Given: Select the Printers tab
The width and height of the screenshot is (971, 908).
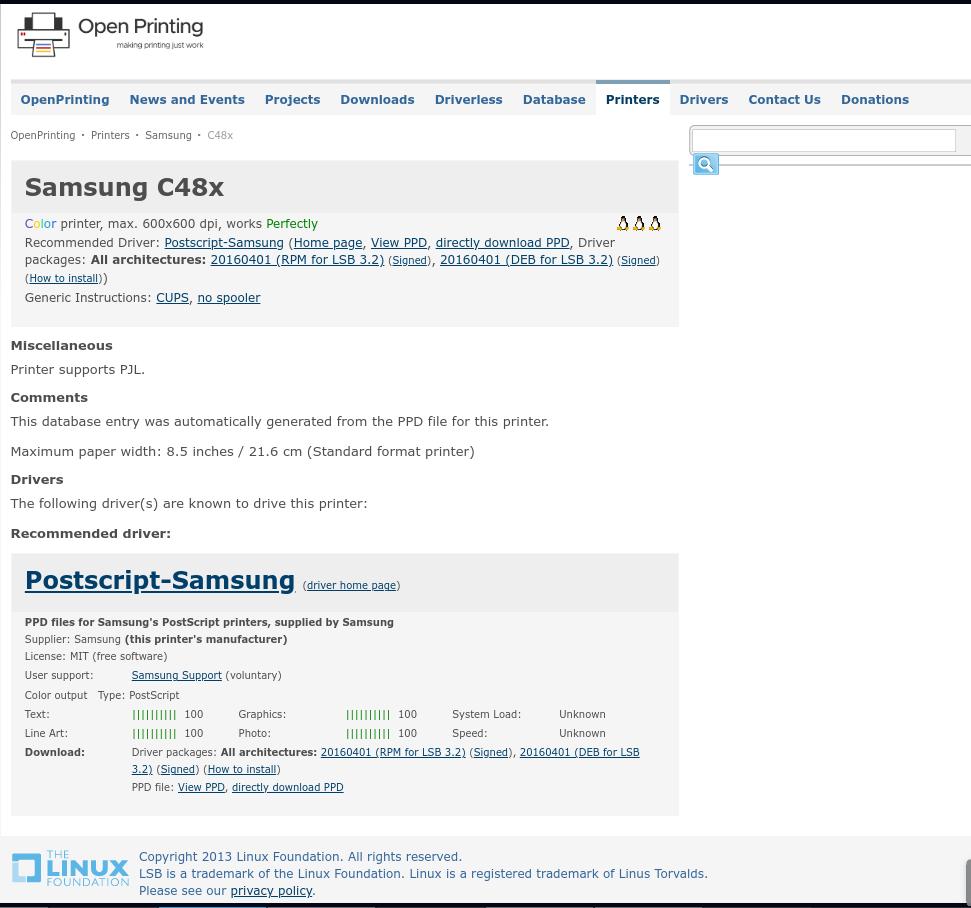Looking at the screenshot, I should (632, 100).
